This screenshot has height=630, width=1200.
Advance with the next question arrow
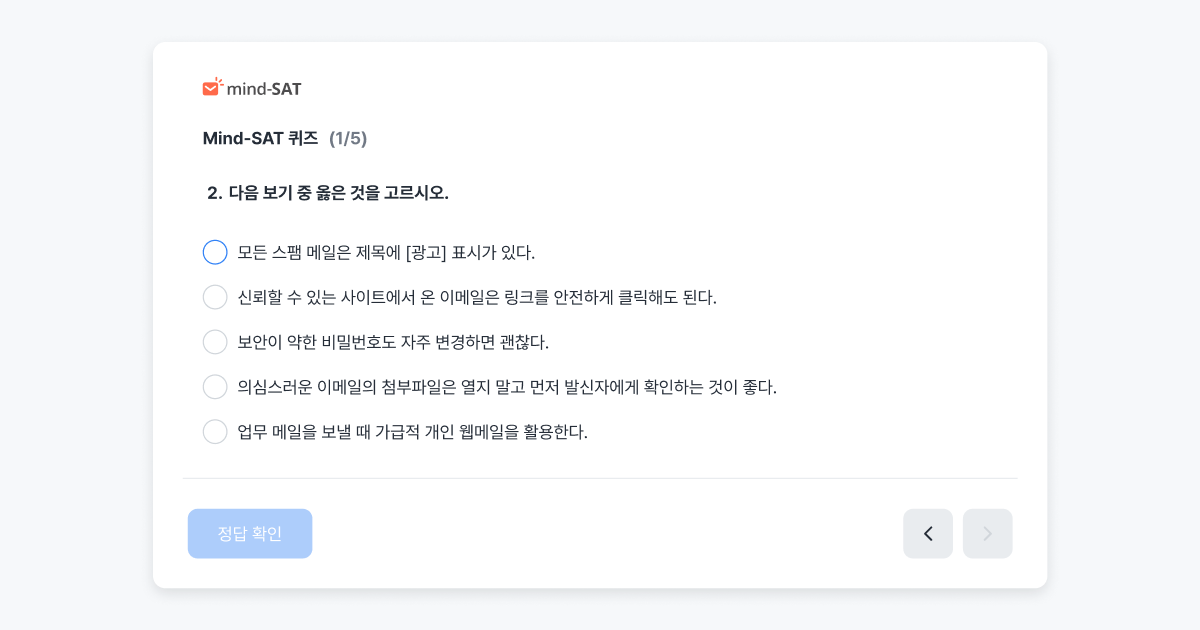[x=988, y=534]
